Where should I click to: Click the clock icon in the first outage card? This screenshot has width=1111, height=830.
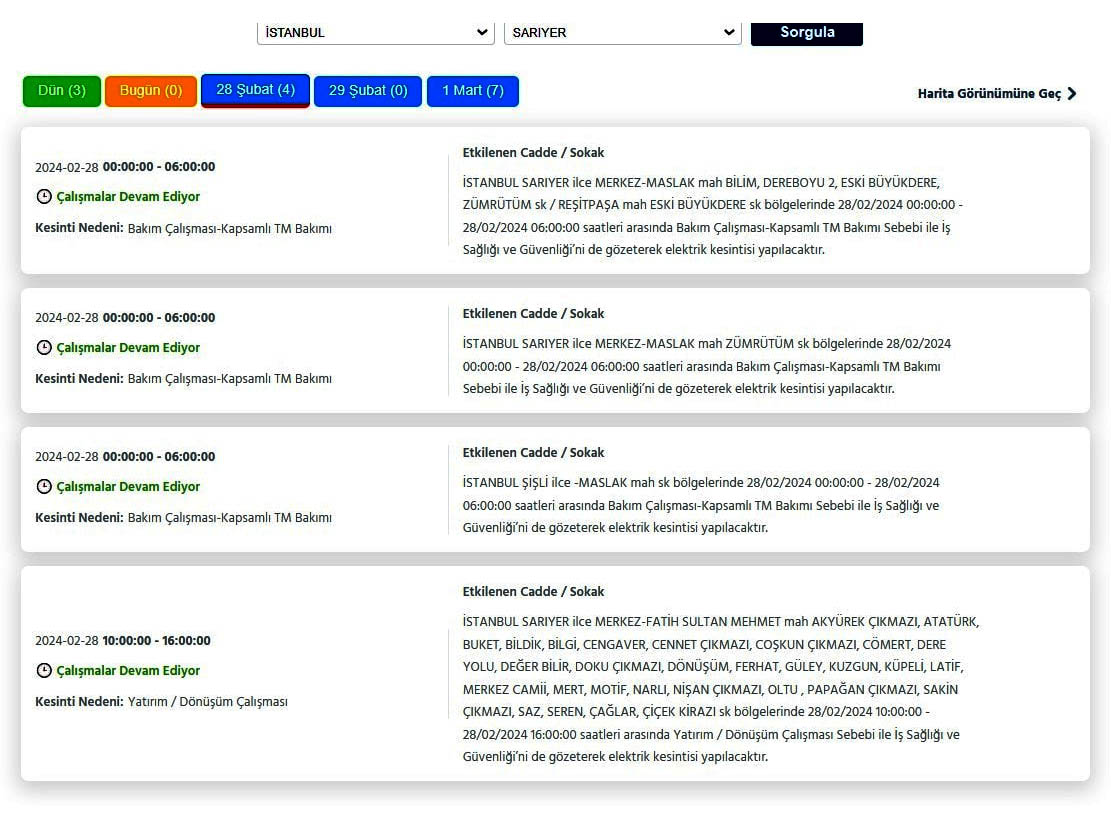(43, 197)
